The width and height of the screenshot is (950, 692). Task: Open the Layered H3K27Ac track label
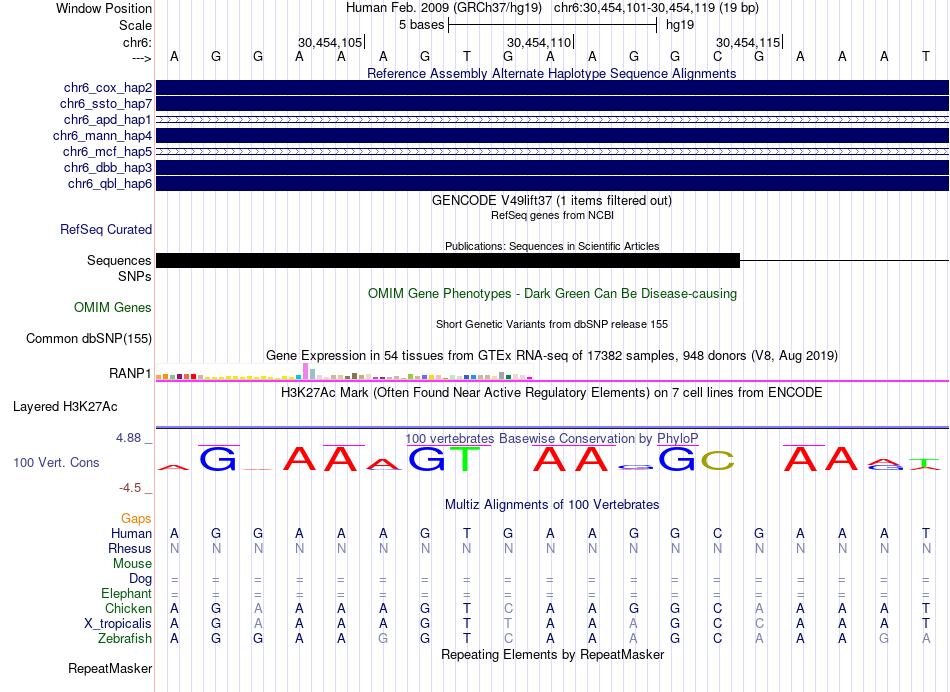pyautogui.click(x=65, y=407)
